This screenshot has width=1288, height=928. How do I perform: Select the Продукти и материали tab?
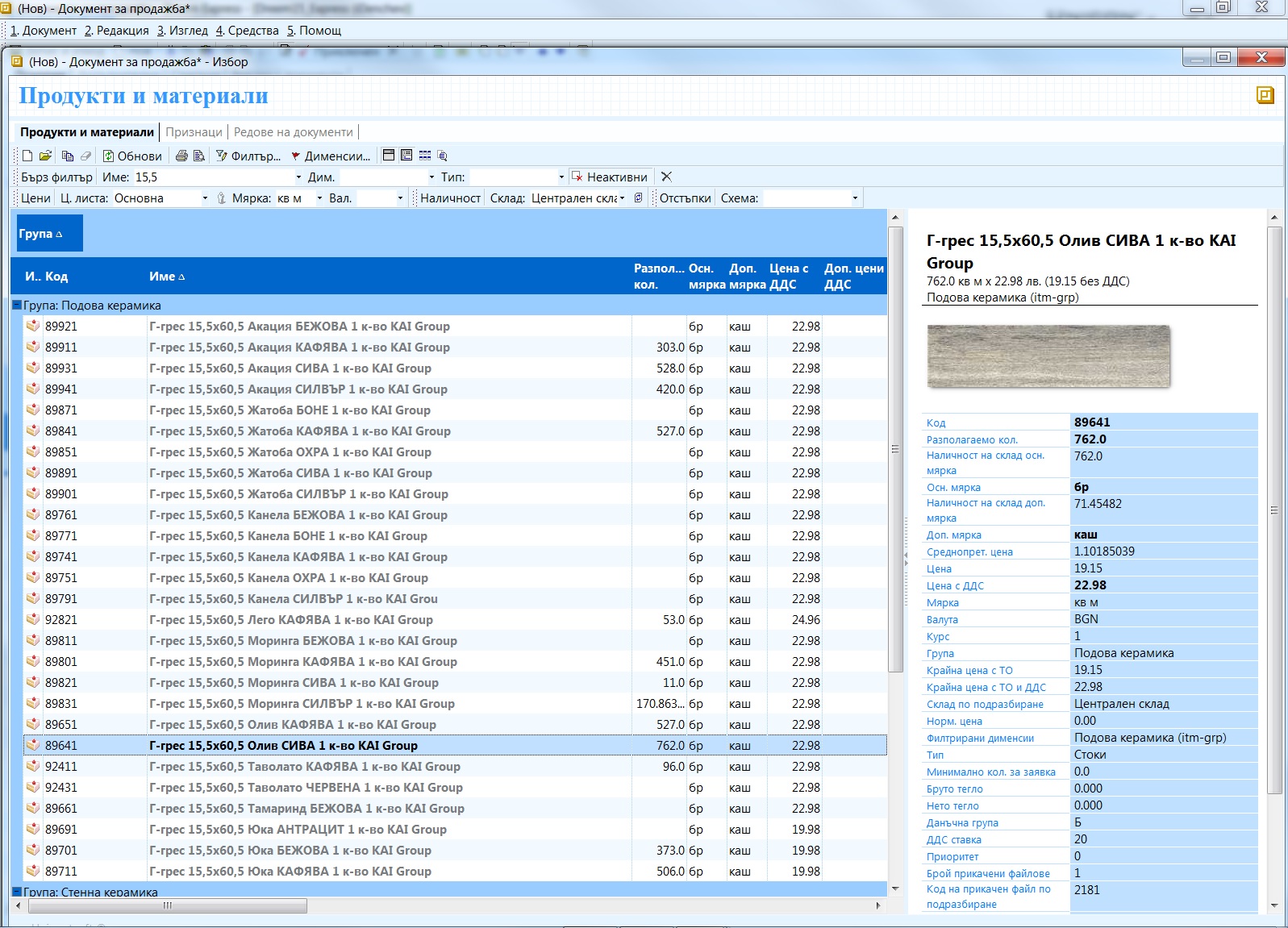87,132
